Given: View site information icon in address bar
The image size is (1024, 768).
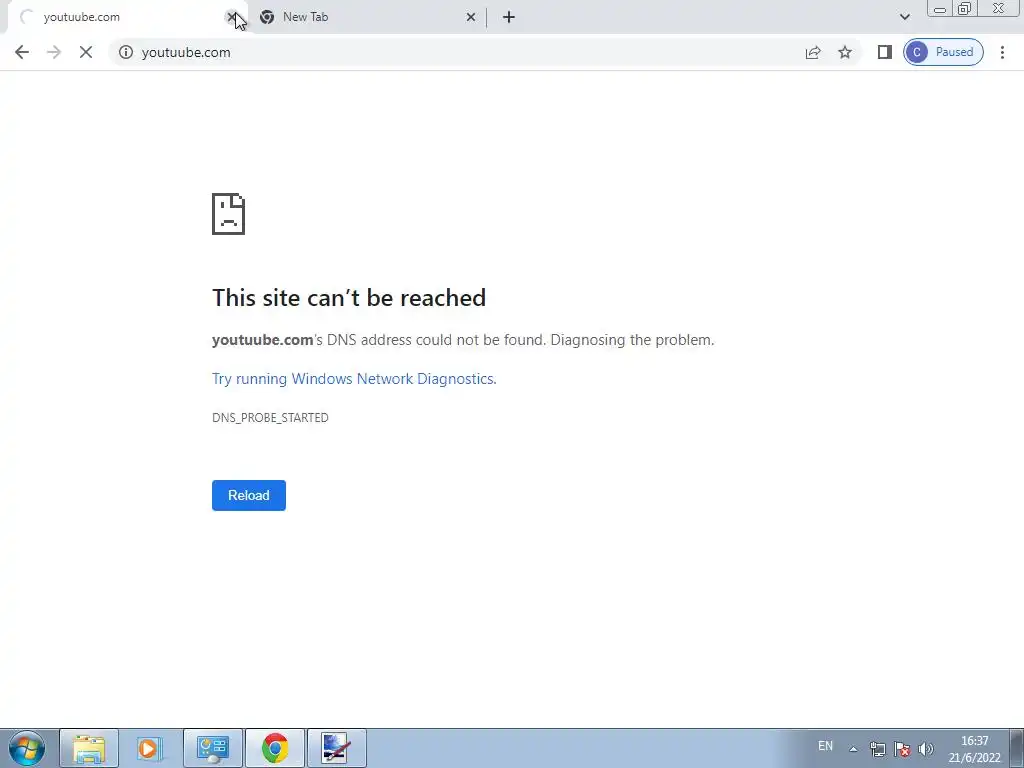Looking at the screenshot, I should [126, 52].
